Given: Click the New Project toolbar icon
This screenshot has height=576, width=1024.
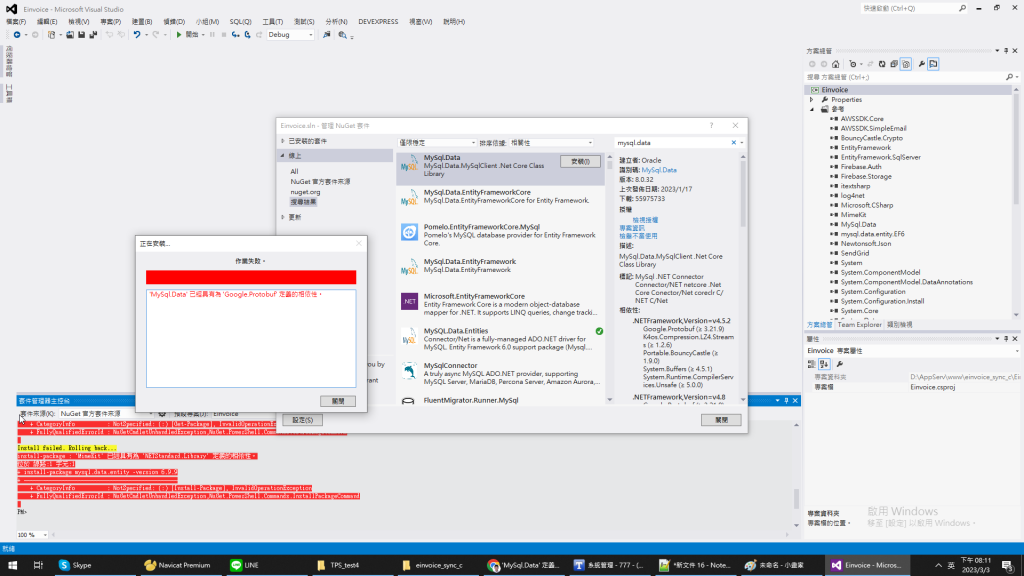Looking at the screenshot, I should (x=52, y=35).
